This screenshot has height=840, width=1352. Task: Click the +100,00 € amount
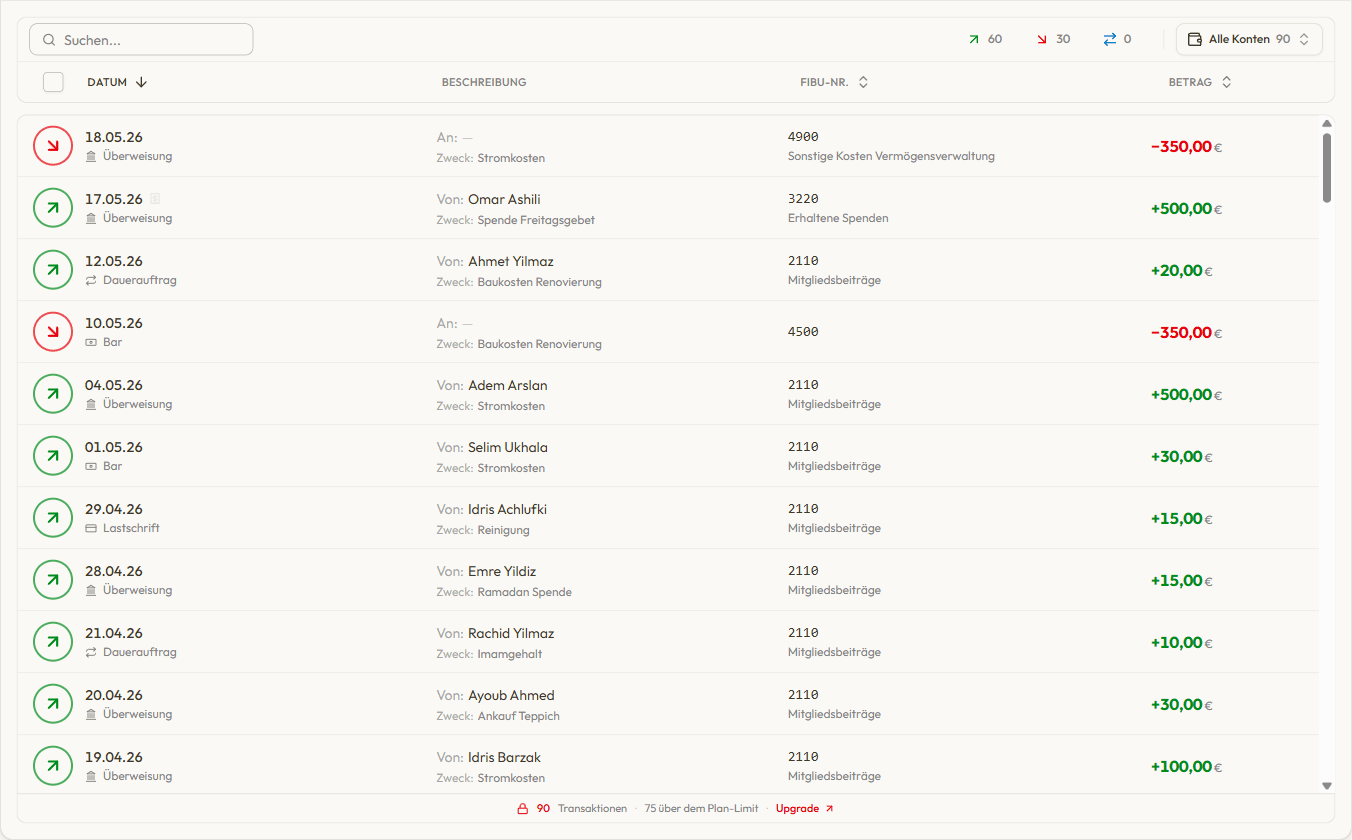pos(1187,767)
